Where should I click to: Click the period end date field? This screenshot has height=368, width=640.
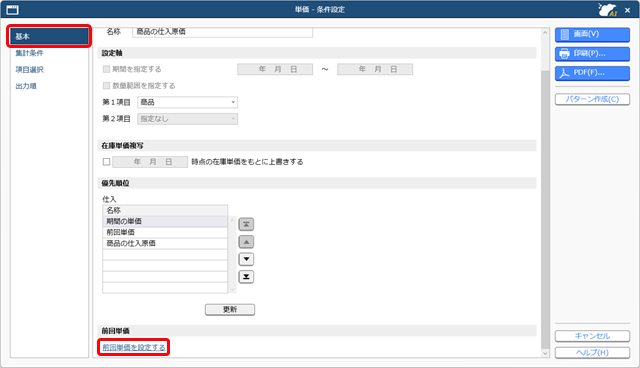[x=375, y=69]
